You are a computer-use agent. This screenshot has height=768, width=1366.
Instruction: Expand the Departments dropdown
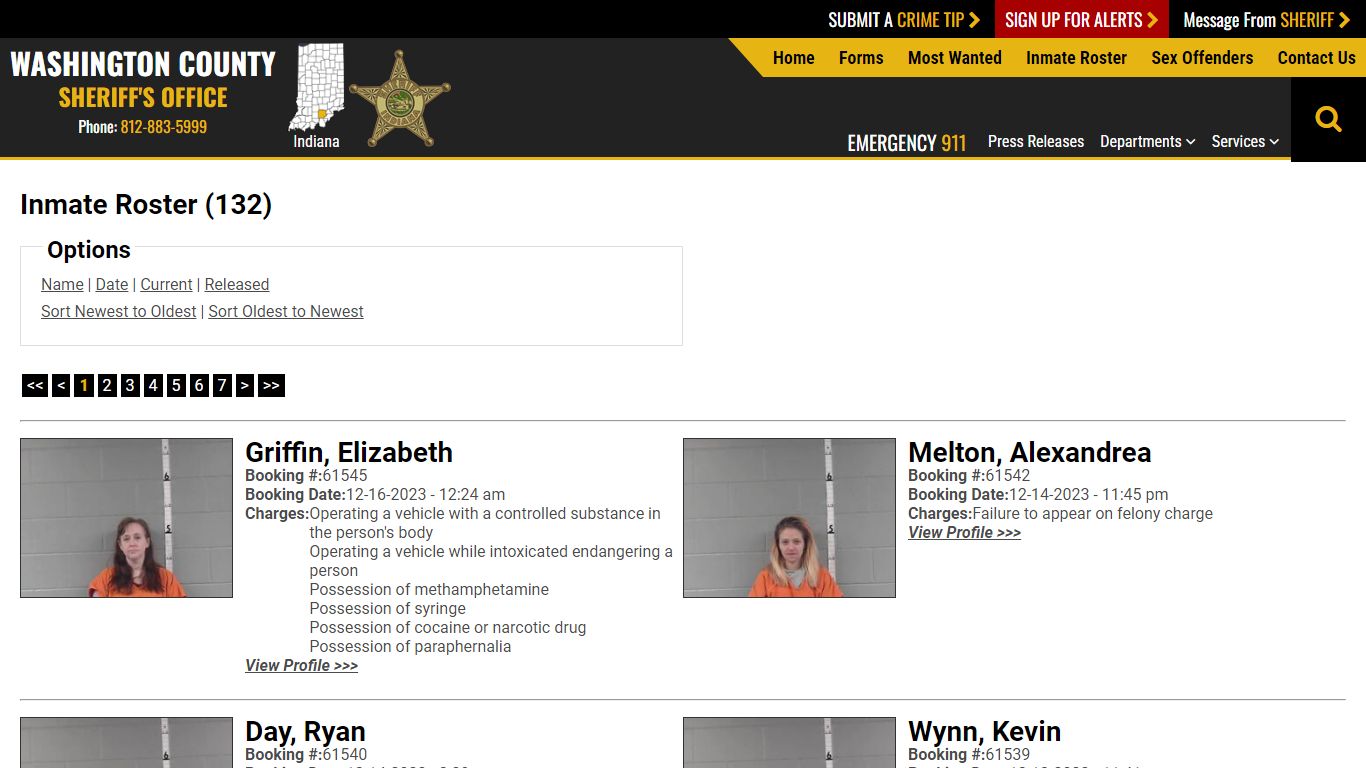[x=1147, y=142]
